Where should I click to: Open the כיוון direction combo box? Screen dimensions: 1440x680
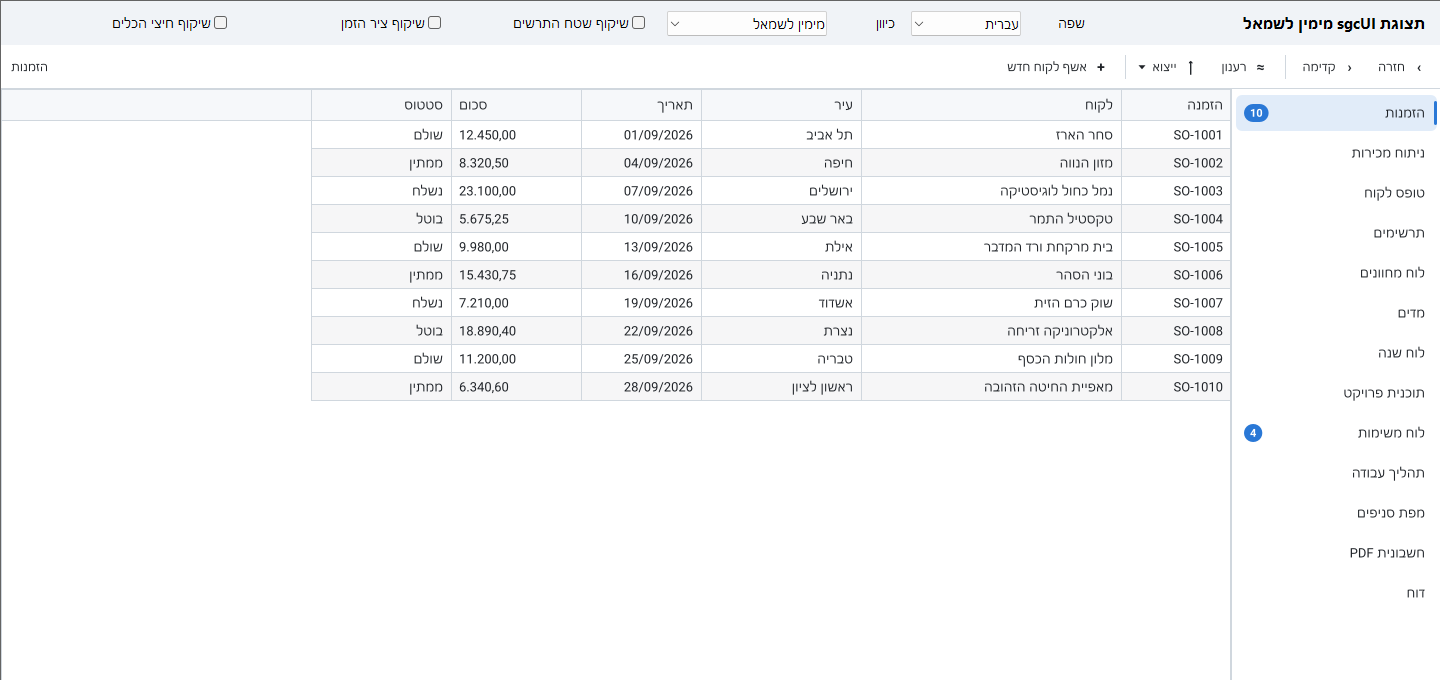tap(747, 23)
